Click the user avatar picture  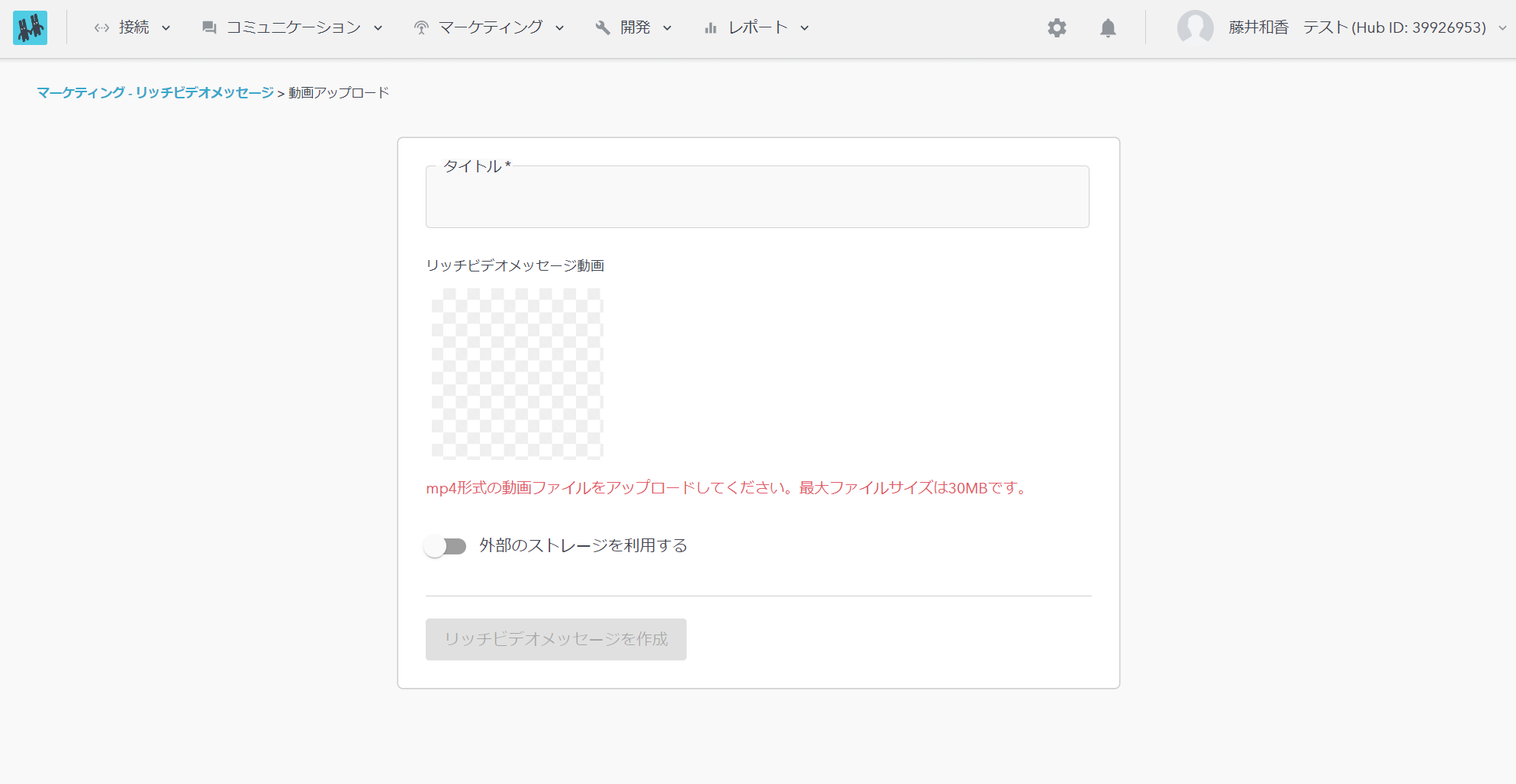[x=1195, y=28]
